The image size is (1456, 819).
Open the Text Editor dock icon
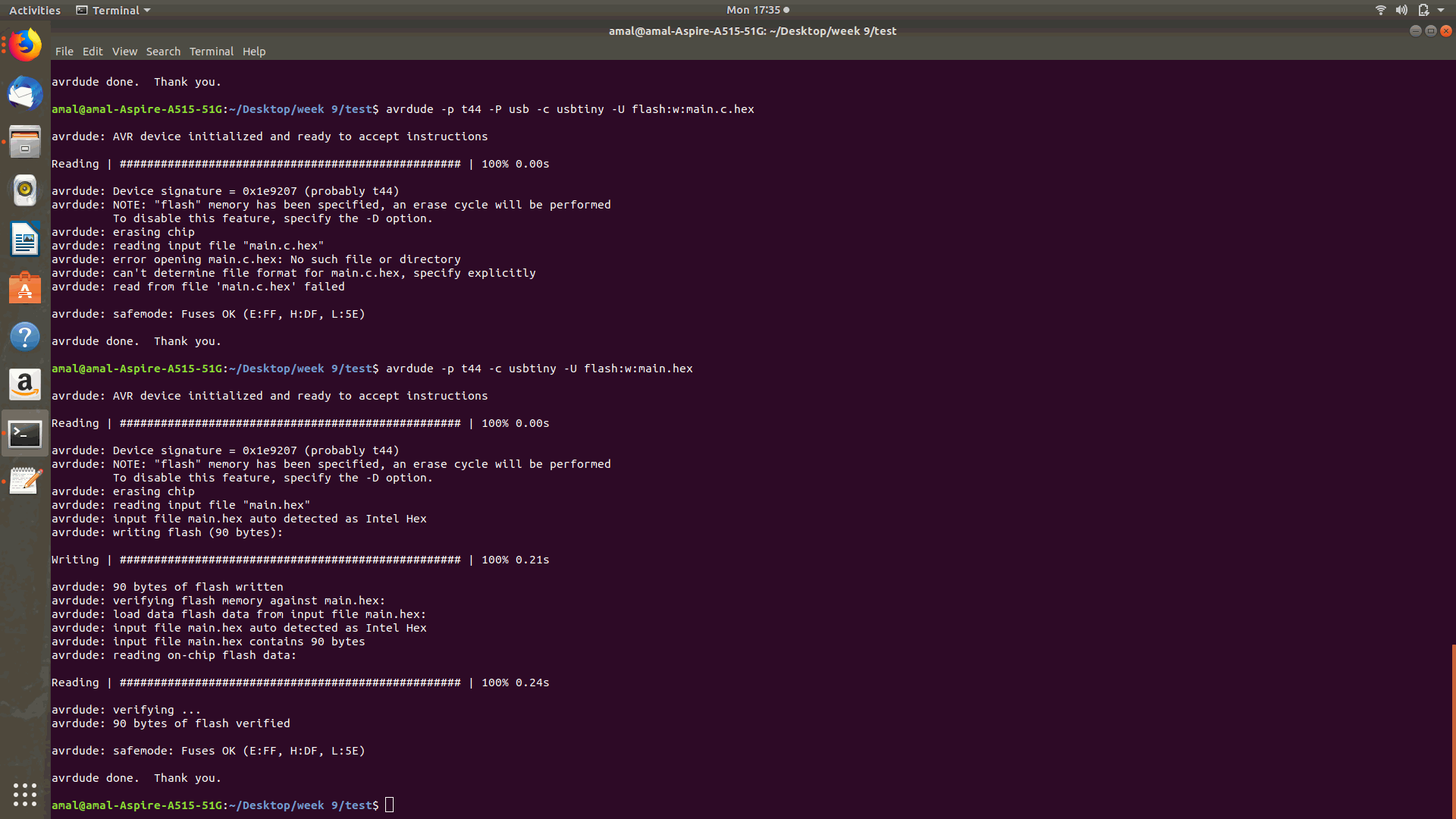click(25, 481)
